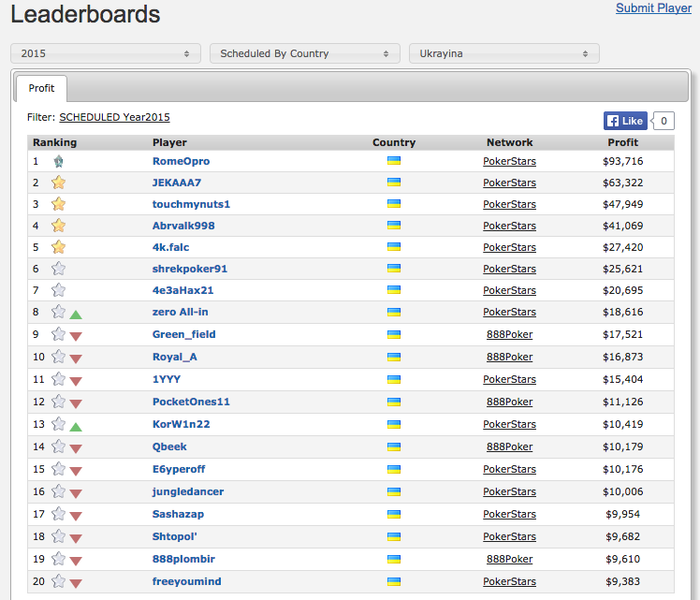Open the Scheduled By Country dropdown
This screenshot has height=600, width=700.
coord(305,54)
